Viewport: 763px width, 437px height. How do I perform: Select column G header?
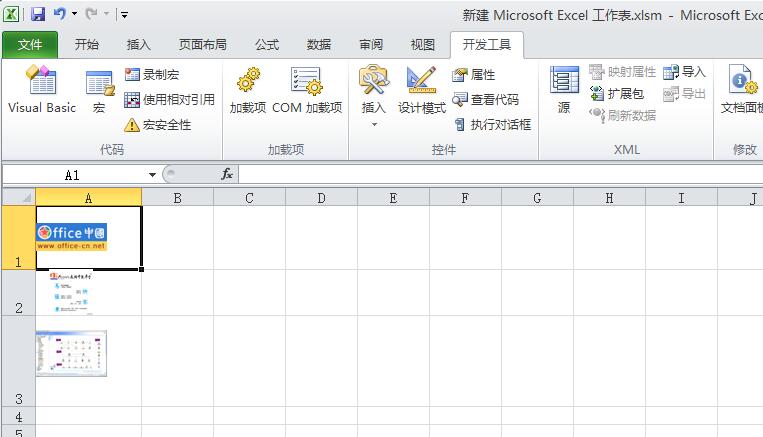click(x=537, y=198)
